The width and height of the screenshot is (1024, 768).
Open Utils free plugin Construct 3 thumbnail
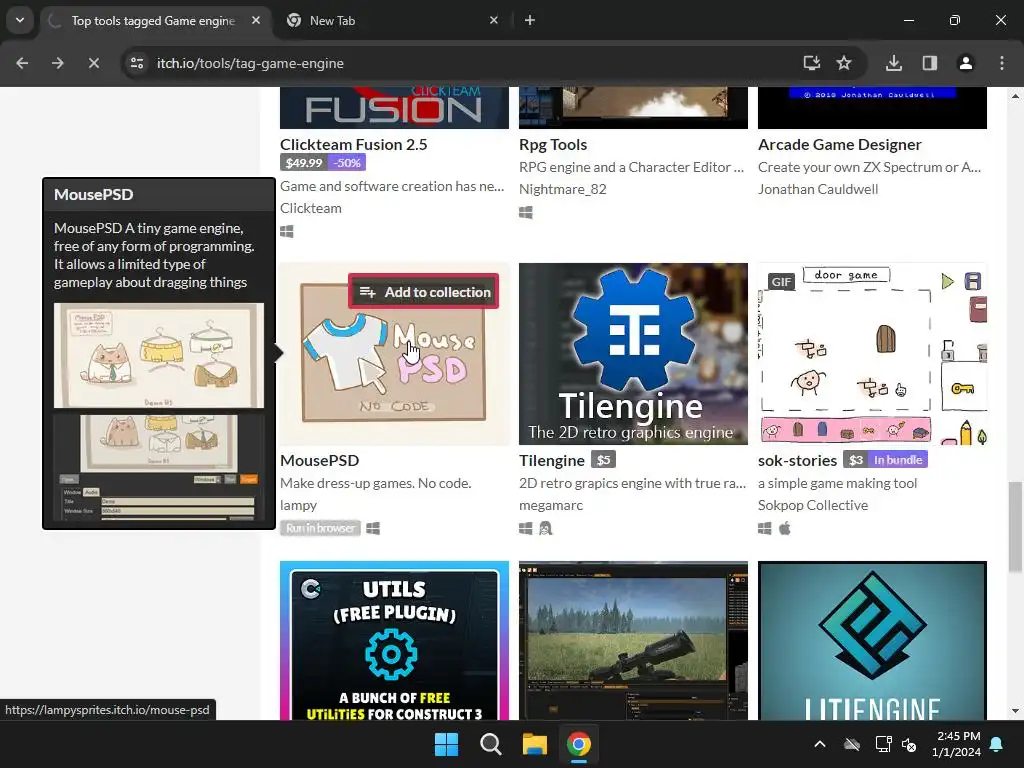coord(394,641)
